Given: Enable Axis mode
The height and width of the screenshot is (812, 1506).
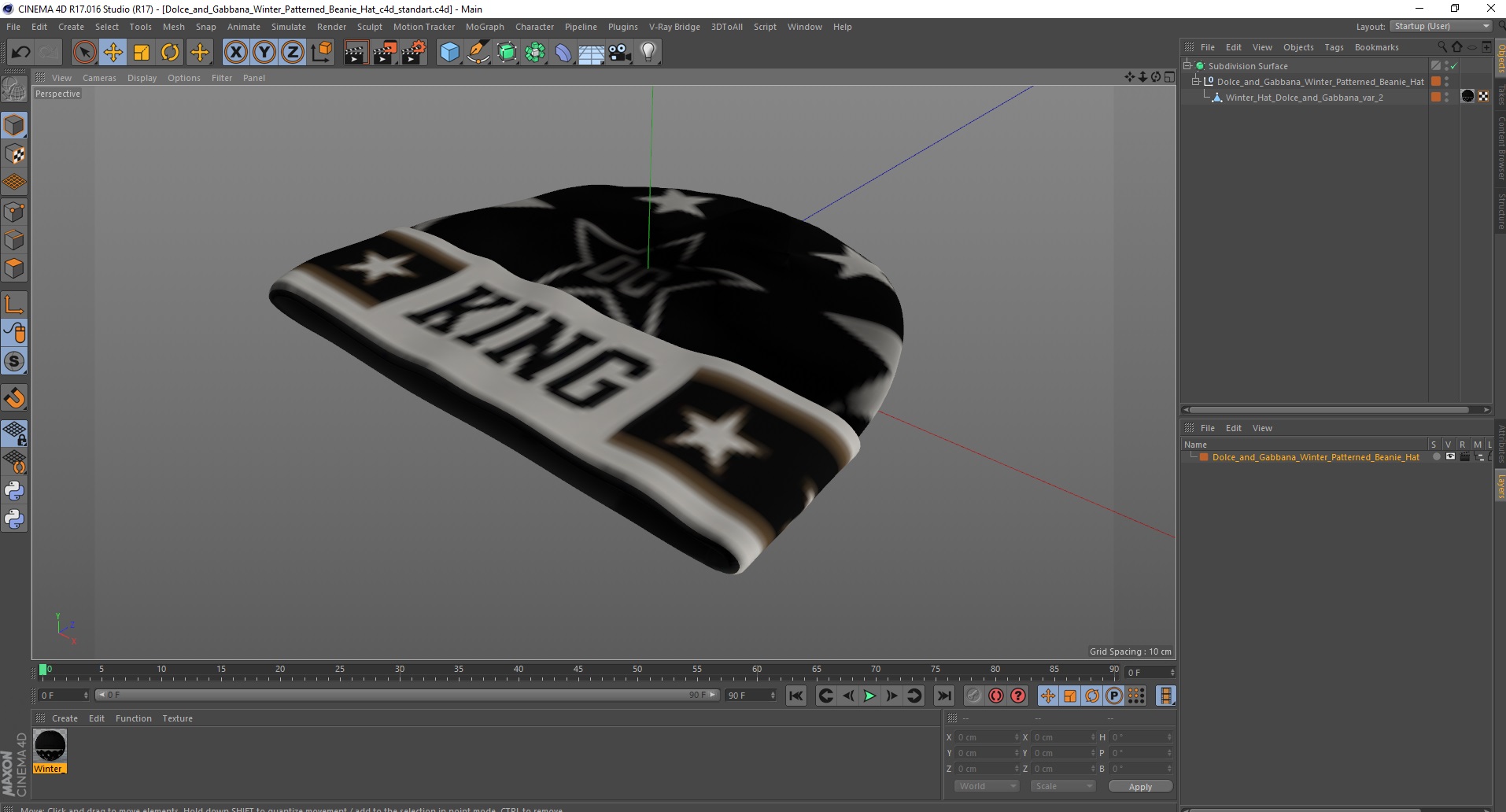Looking at the screenshot, I should click(14, 304).
